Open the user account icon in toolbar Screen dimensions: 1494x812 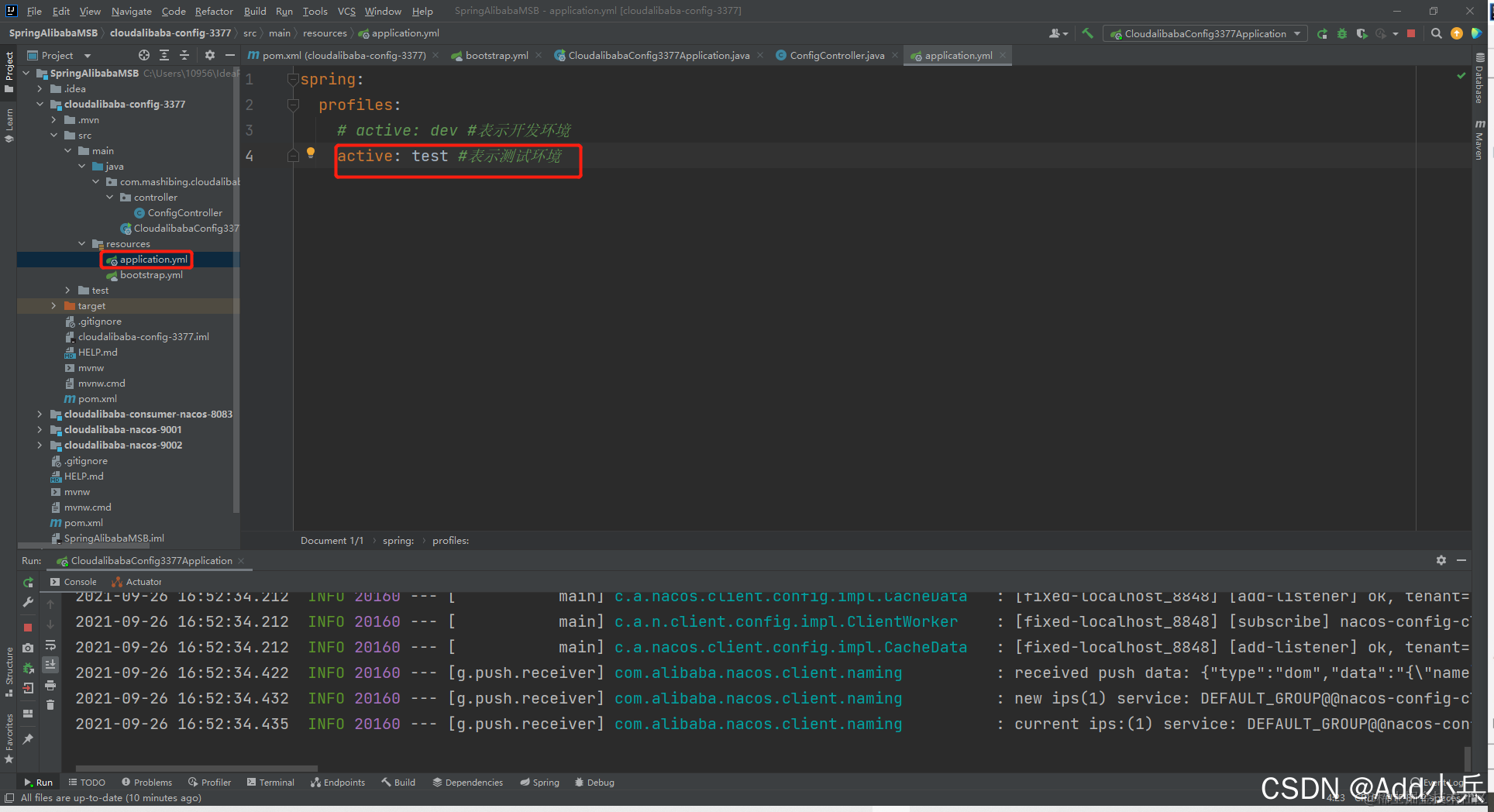[x=1058, y=33]
